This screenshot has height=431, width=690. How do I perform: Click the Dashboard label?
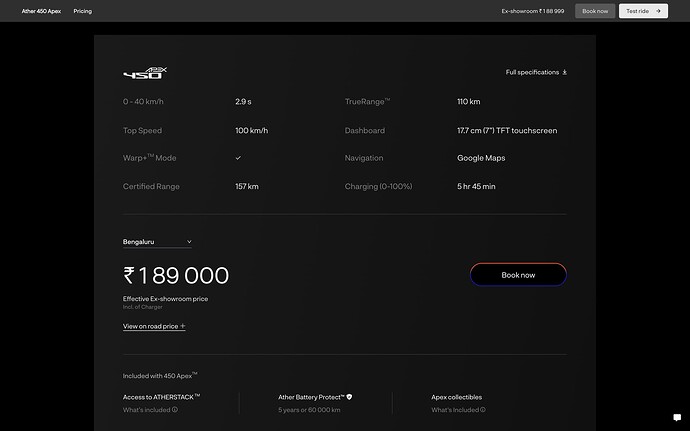[x=365, y=131]
